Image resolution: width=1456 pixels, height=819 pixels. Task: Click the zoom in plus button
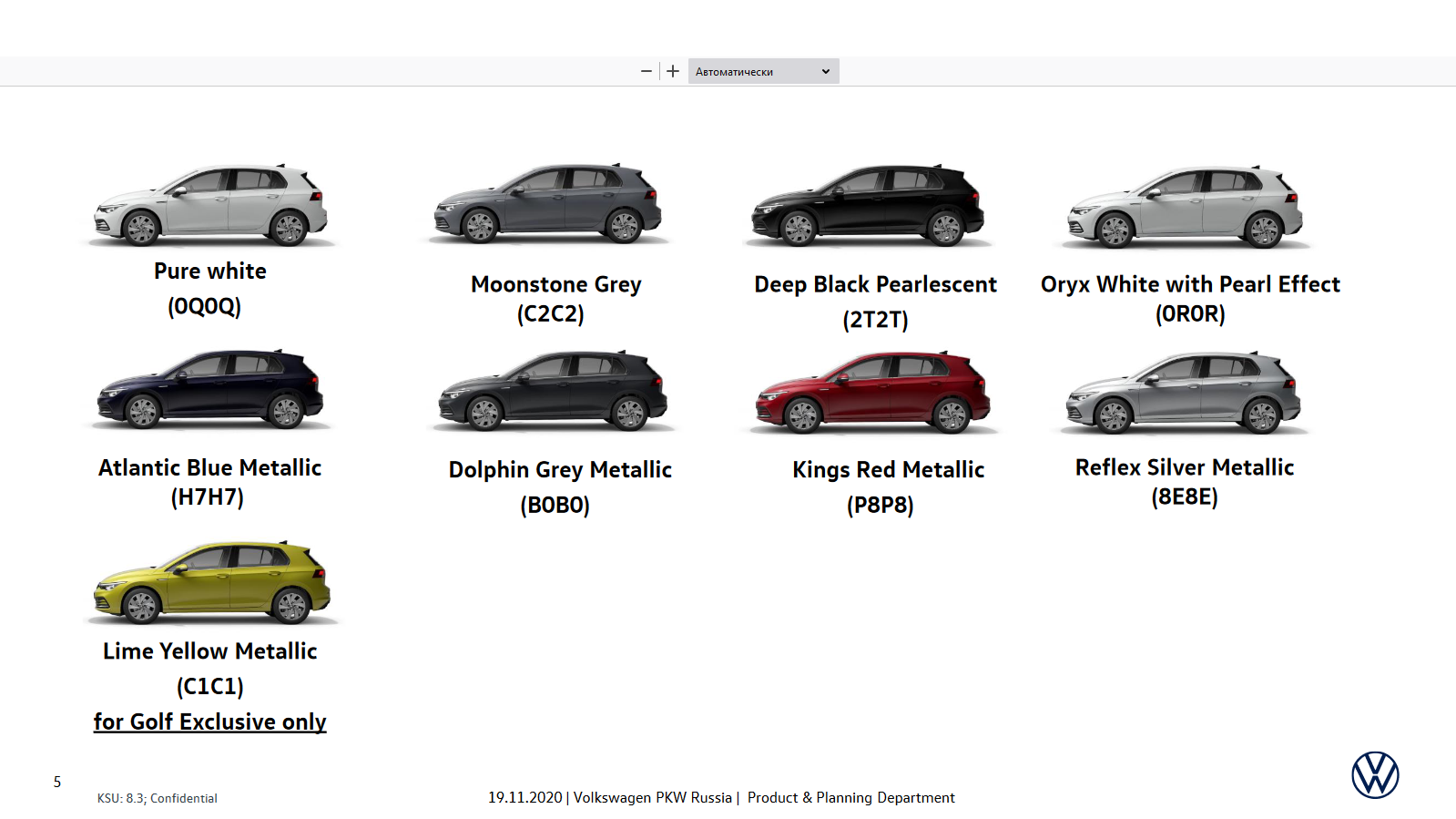click(673, 71)
